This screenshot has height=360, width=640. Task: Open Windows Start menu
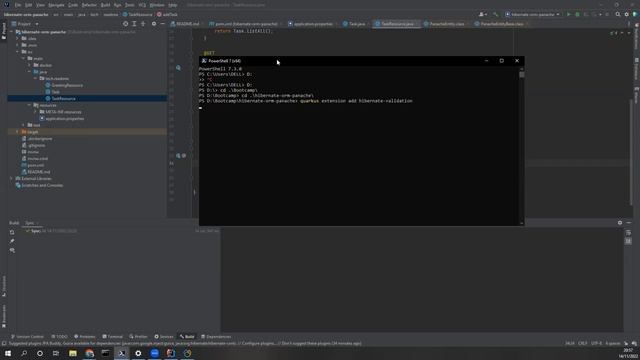tap(8, 353)
